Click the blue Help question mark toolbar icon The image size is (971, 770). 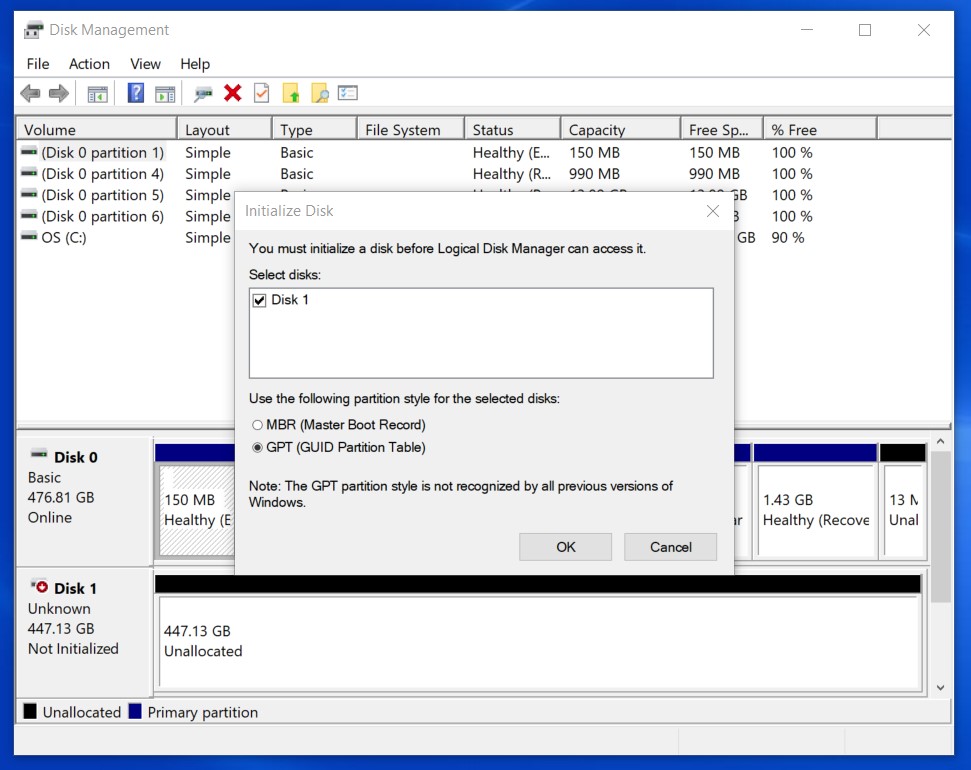click(136, 93)
